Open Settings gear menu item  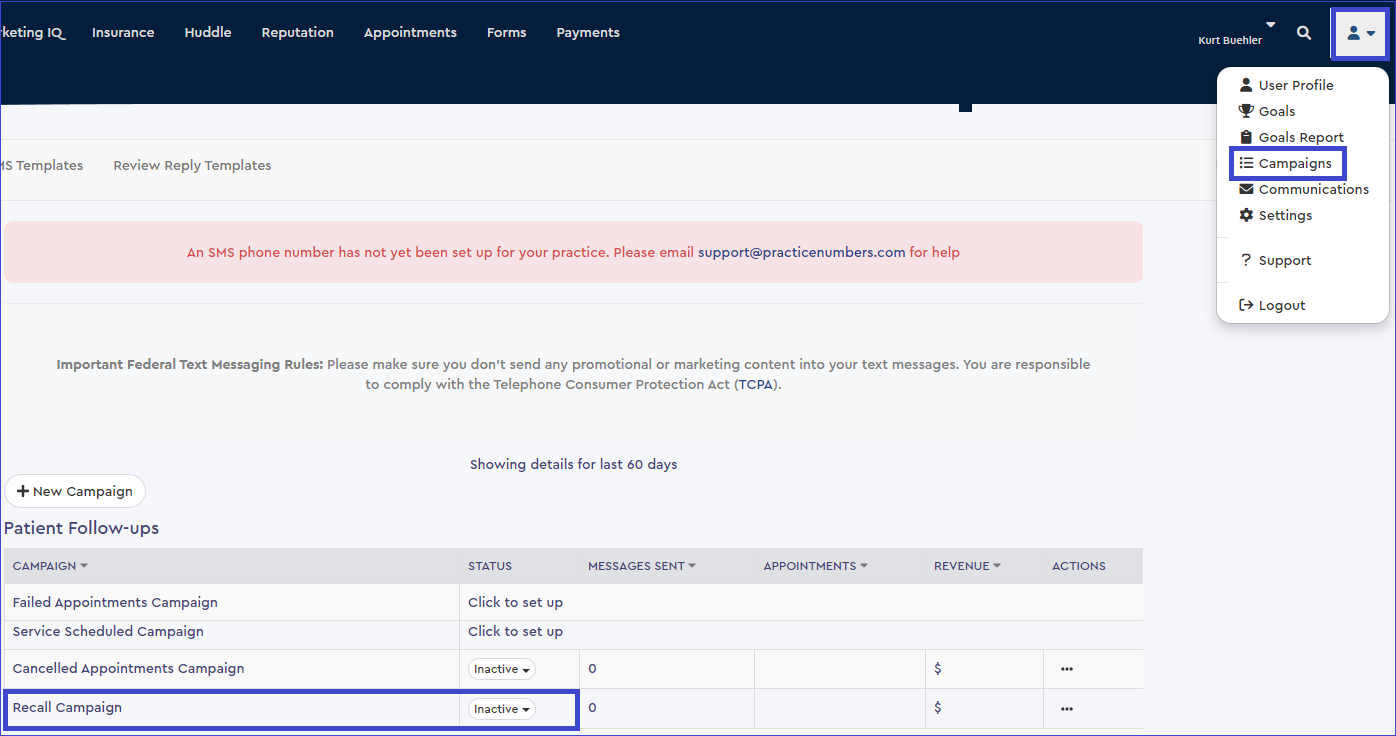coord(1285,215)
